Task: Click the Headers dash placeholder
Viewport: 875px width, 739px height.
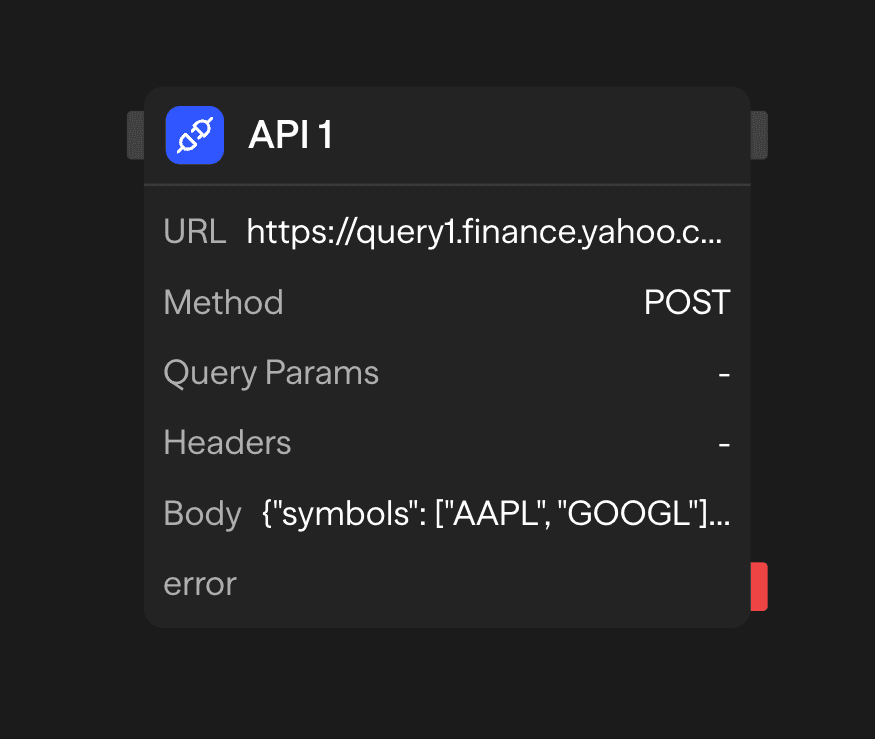Action: (x=724, y=442)
